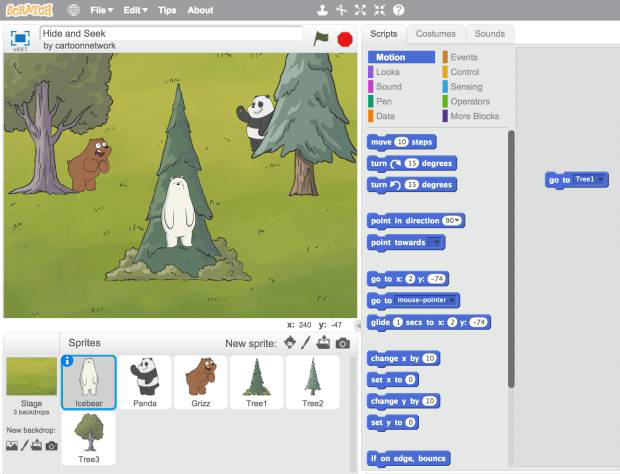Select the Panda sprite thumbnail

pos(145,381)
